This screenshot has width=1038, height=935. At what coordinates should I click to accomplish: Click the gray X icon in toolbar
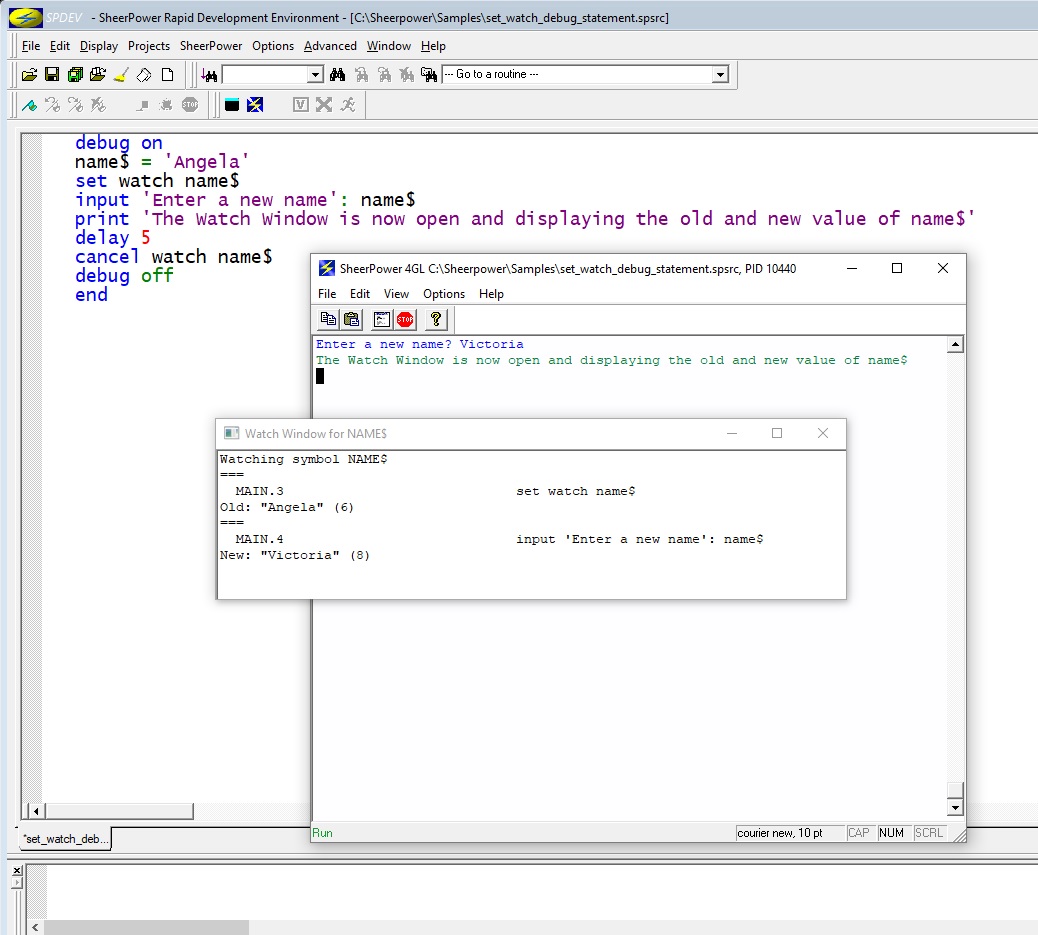point(324,105)
